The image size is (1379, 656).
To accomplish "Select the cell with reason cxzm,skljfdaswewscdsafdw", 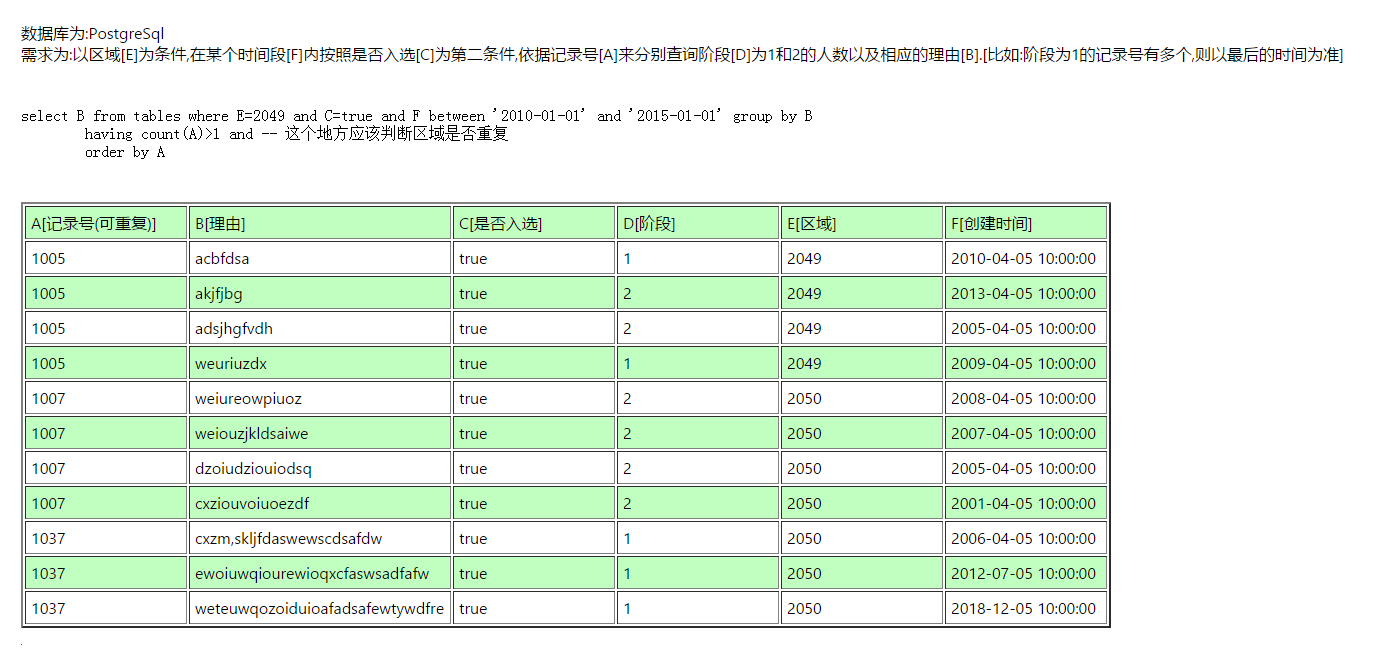I will tap(320, 539).
